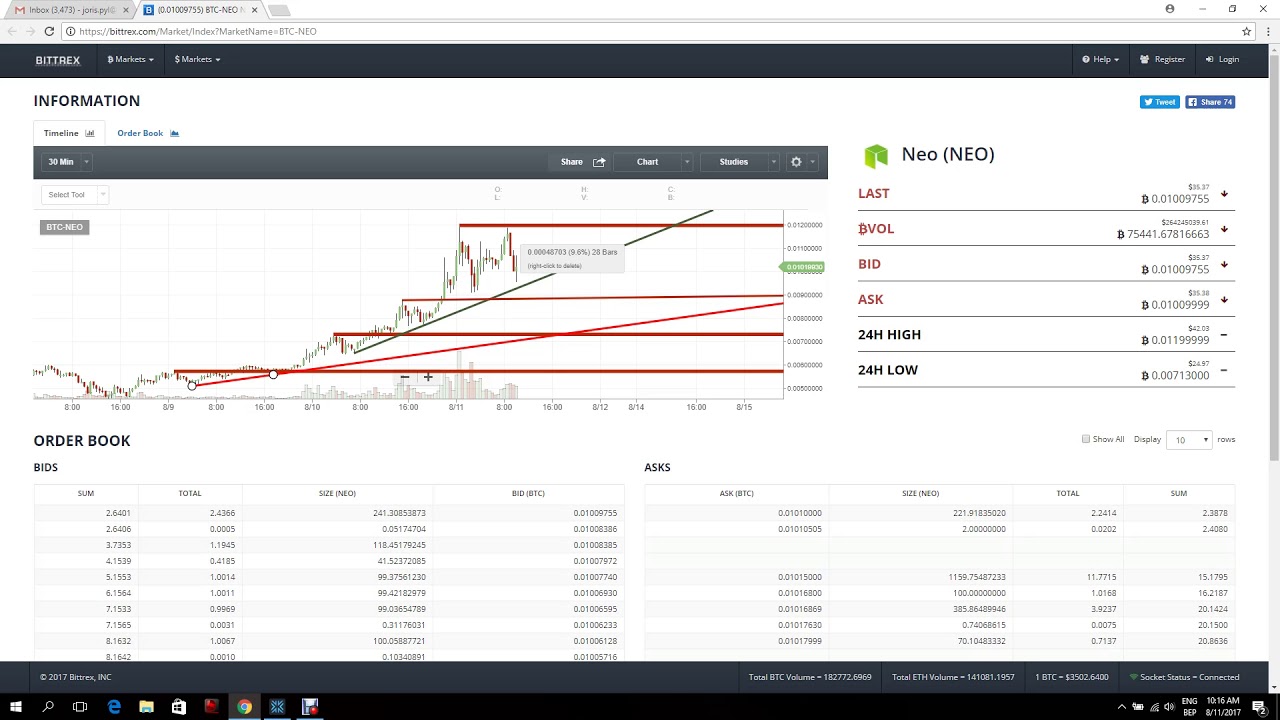Open the notification center icon
The width and height of the screenshot is (1280, 720).
click(x=1259, y=707)
